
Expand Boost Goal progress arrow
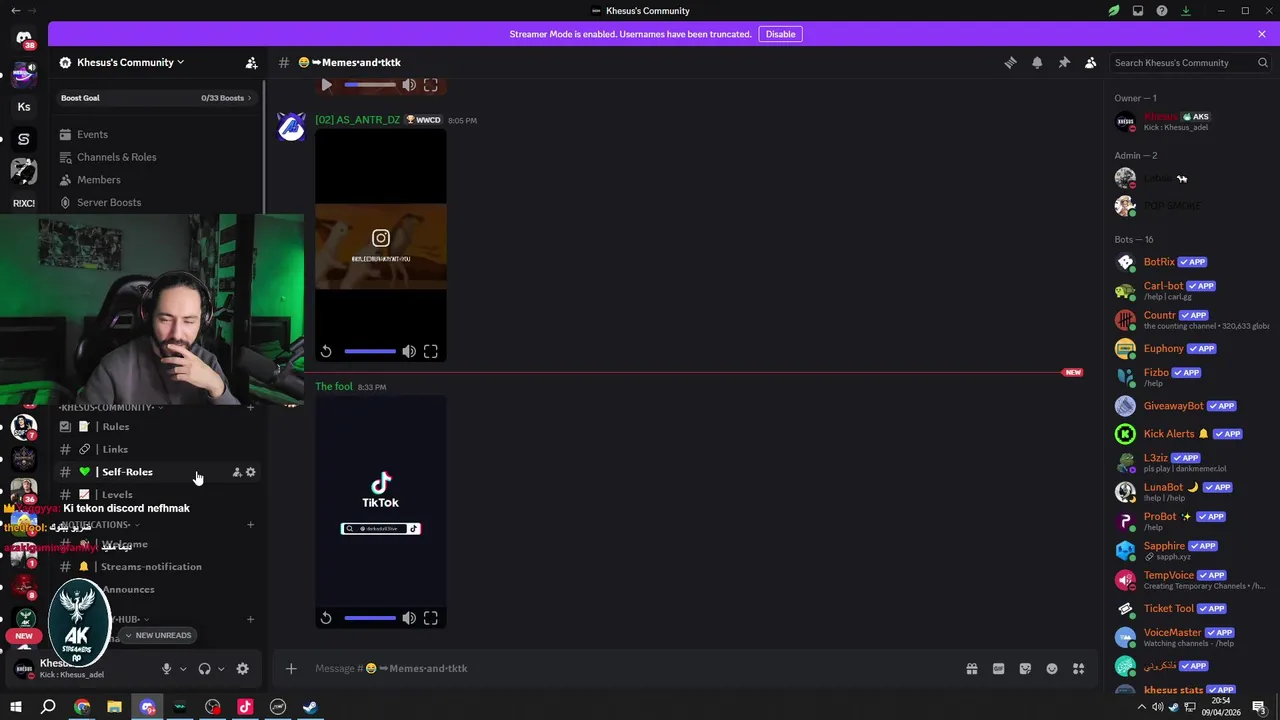click(249, 98)
